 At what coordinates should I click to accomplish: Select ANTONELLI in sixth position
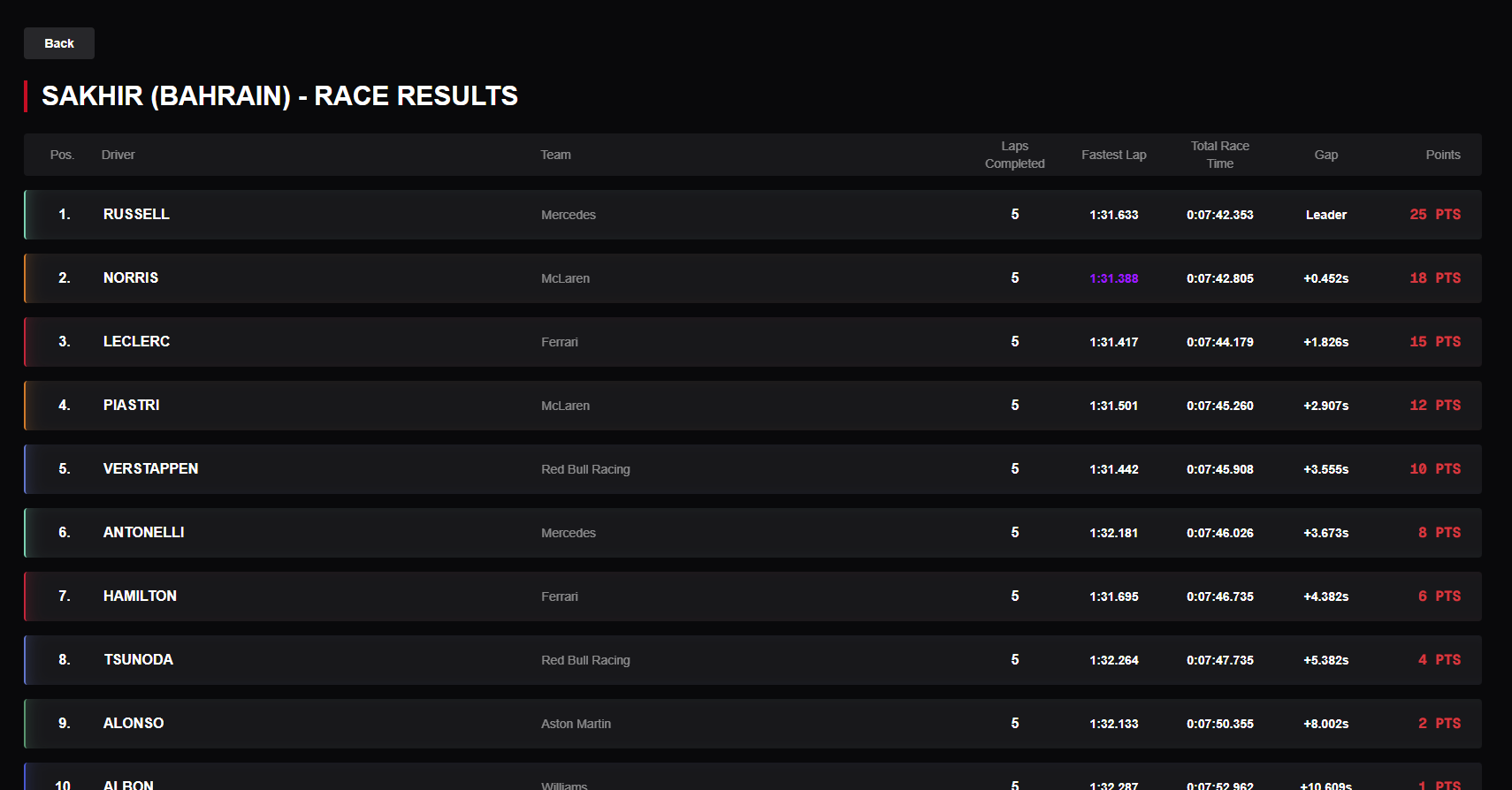pos(752,533)
